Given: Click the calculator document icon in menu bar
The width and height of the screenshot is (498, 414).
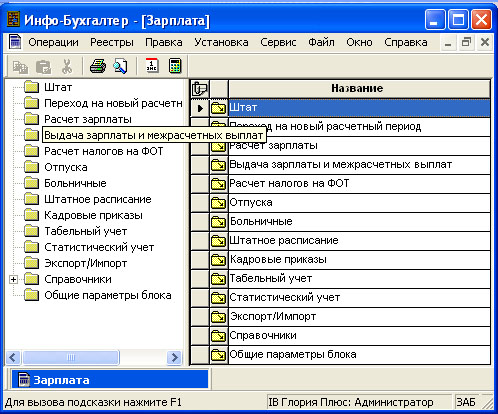Looking at the screenshot, I should tap(15, 42).
